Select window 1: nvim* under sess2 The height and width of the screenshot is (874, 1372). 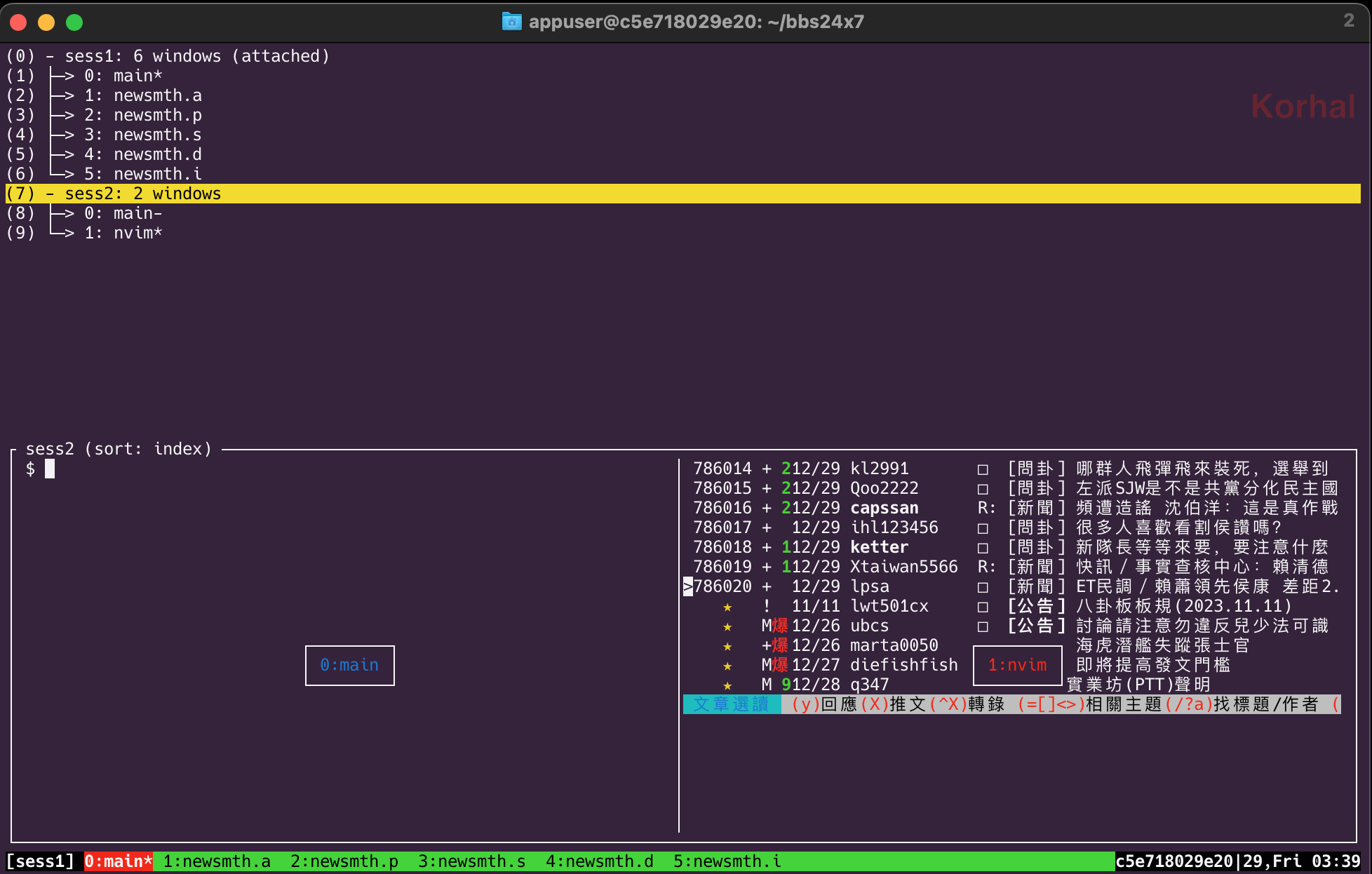click(84, 233)
